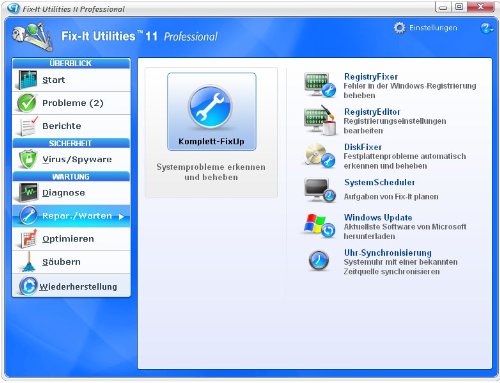Open the Einstellungen link
Screen dimensions: 500x383
coord(433,28)
